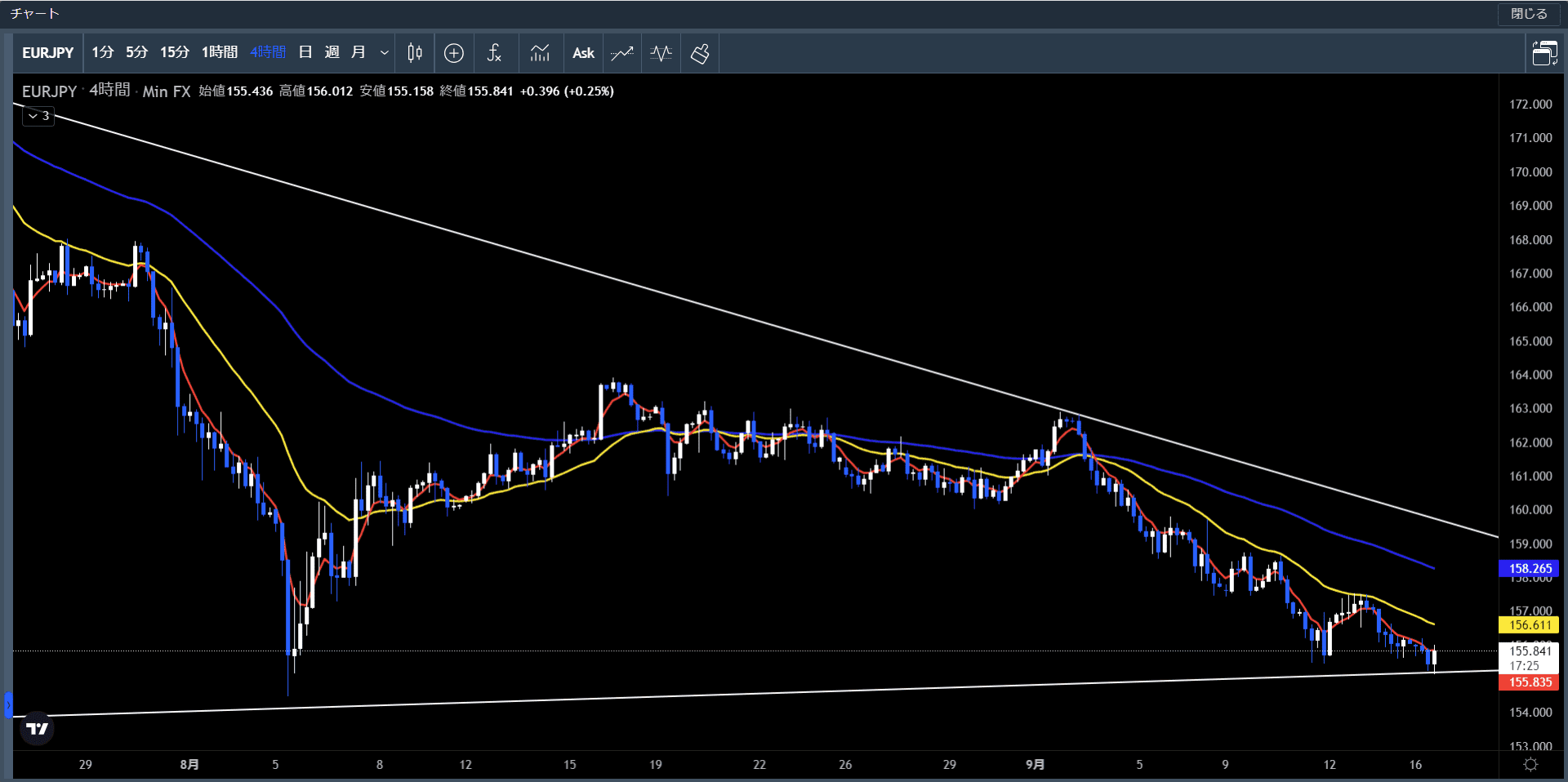This screenshot has width=1568, height=782.
Task: Click the yellow 156.611 price label
Action: (x=1530, y=624)
